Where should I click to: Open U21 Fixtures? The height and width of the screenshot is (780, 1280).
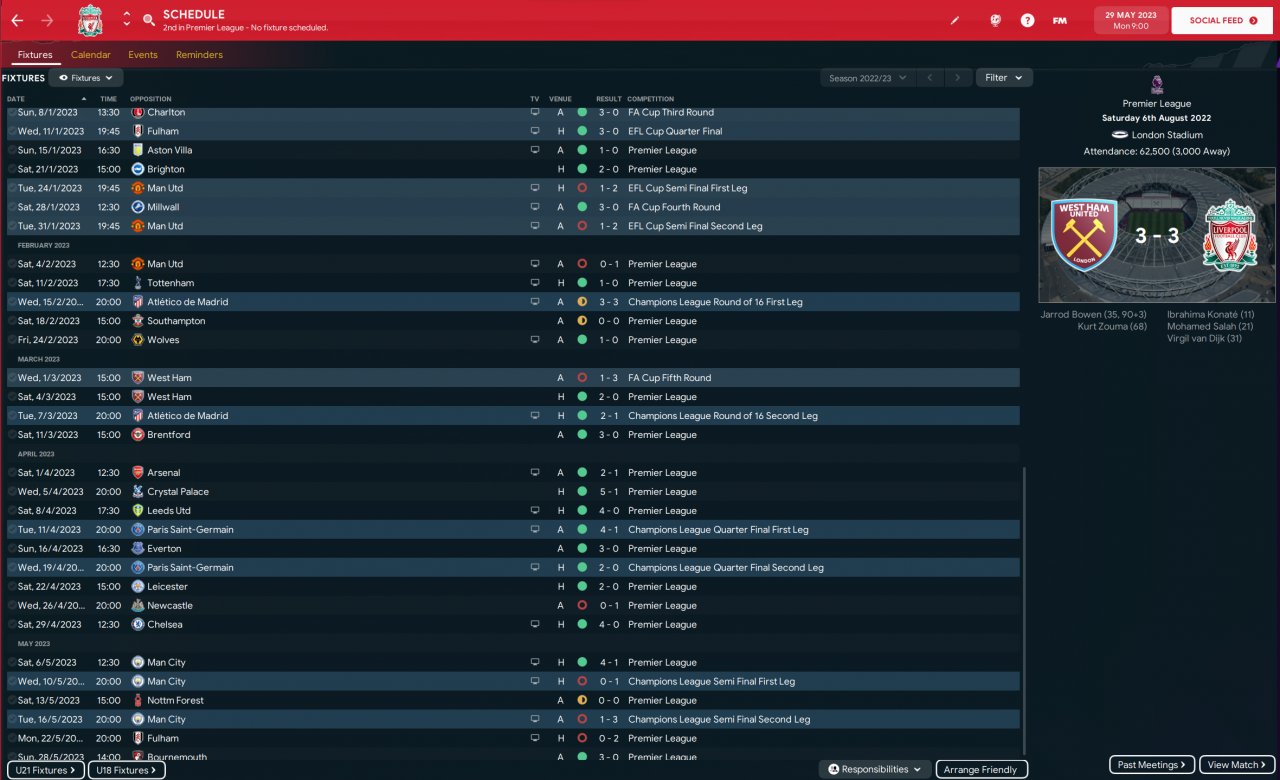tap(44, 770)
